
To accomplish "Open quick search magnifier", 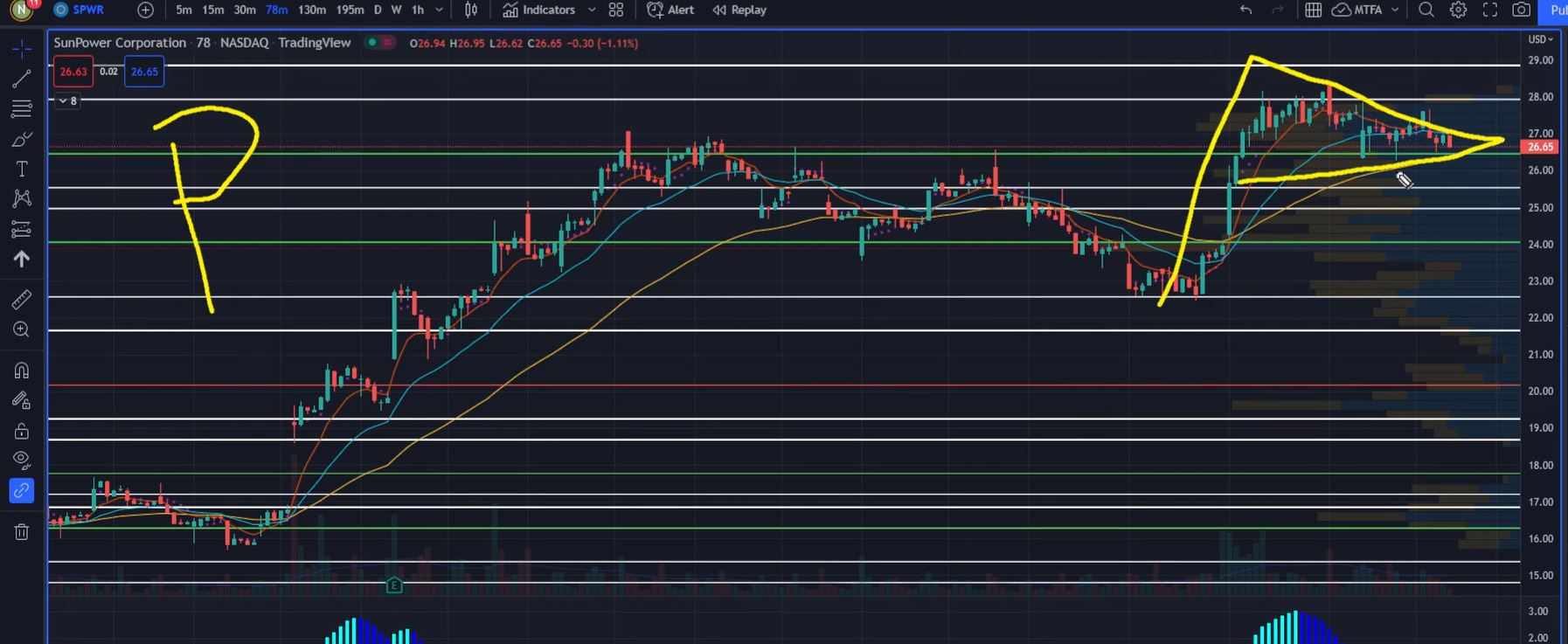I will coord(1426,10).
